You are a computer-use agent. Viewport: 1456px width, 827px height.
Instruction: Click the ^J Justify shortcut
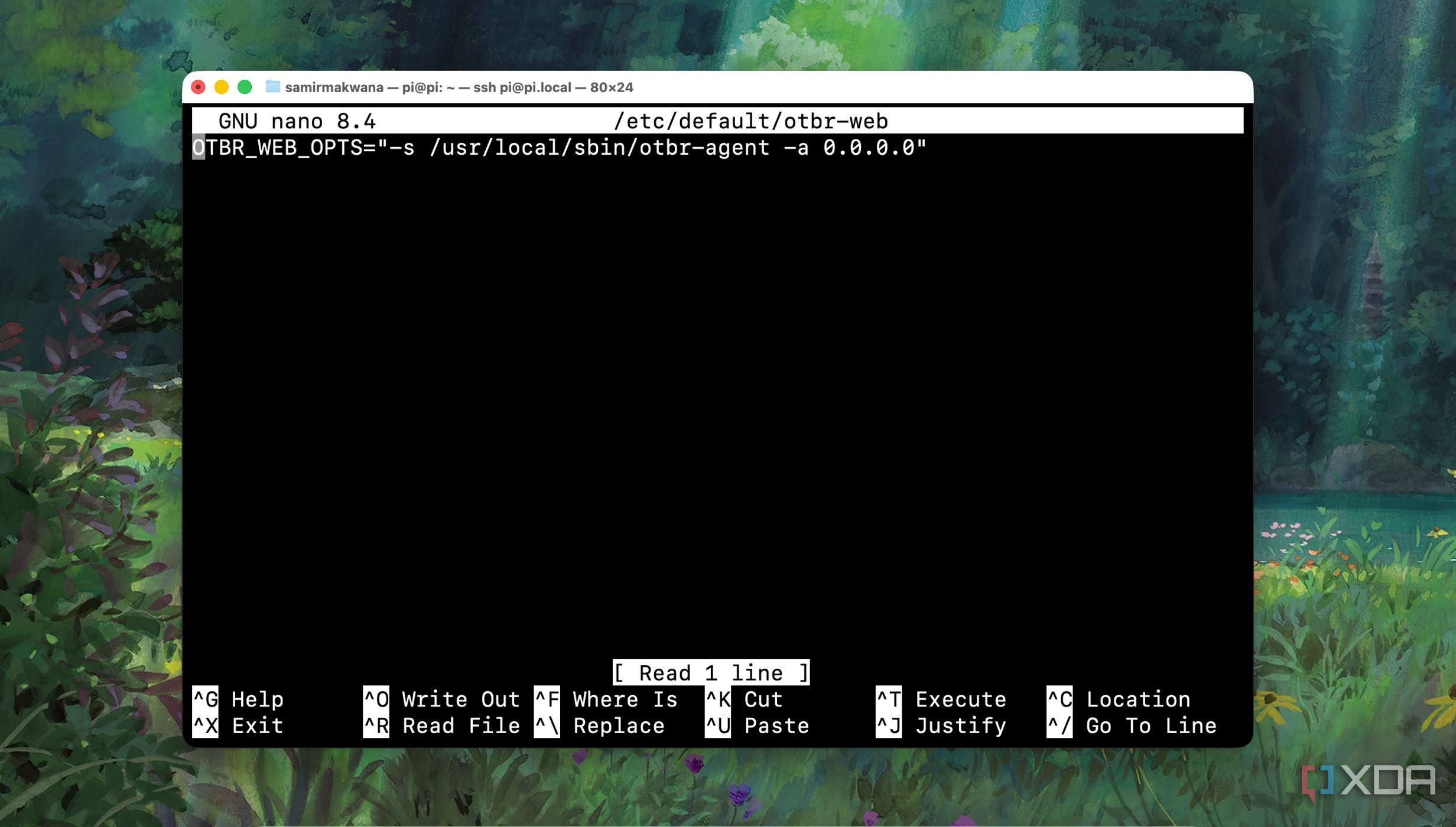[941, 725]
